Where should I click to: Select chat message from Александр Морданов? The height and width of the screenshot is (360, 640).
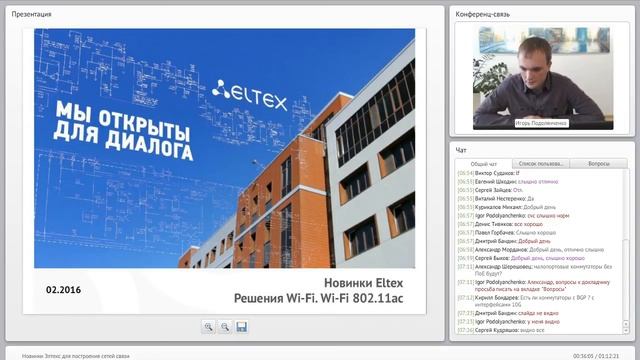(531, 249)
